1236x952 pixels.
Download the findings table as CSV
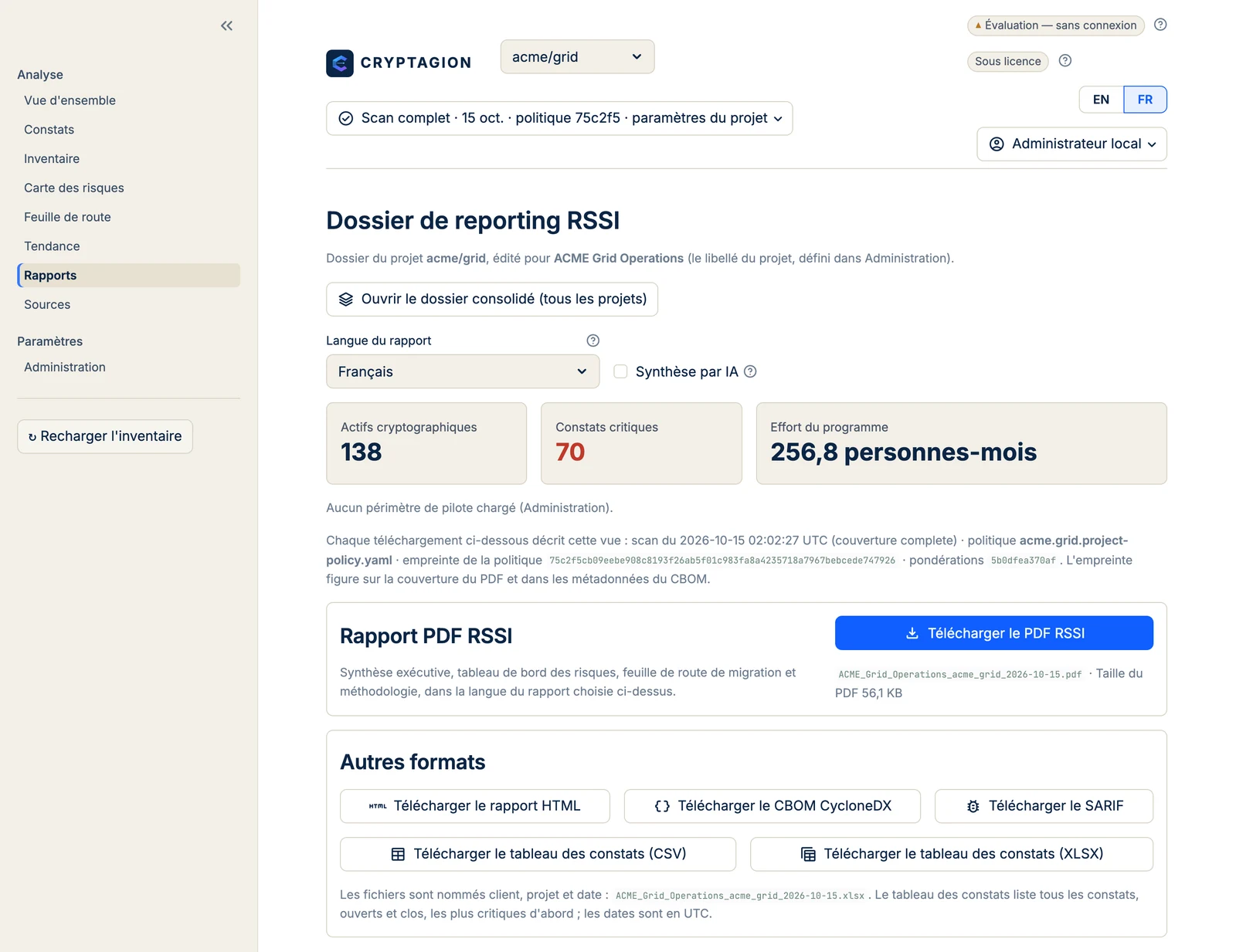538,854
